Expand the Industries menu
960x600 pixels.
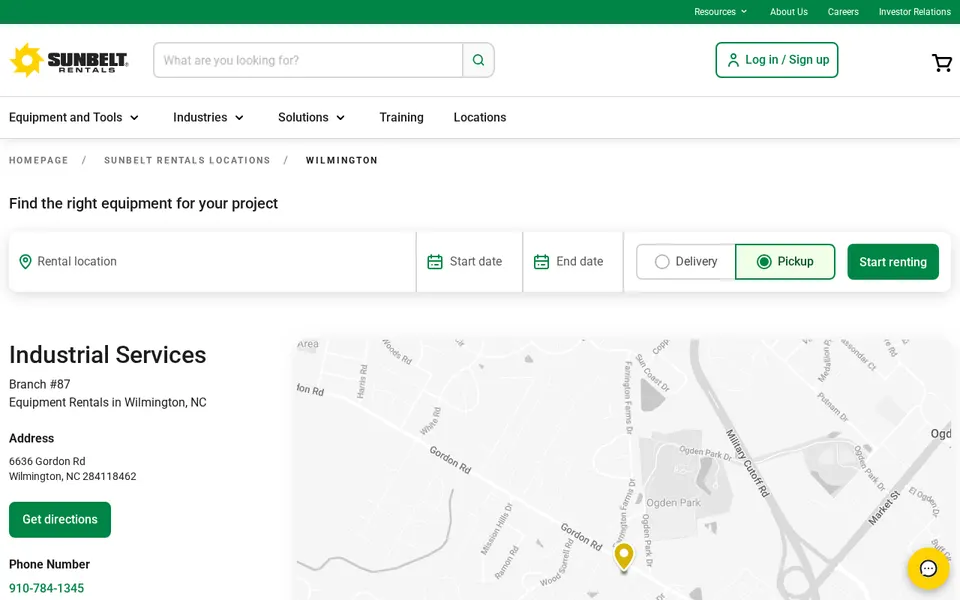pos(208,117)
